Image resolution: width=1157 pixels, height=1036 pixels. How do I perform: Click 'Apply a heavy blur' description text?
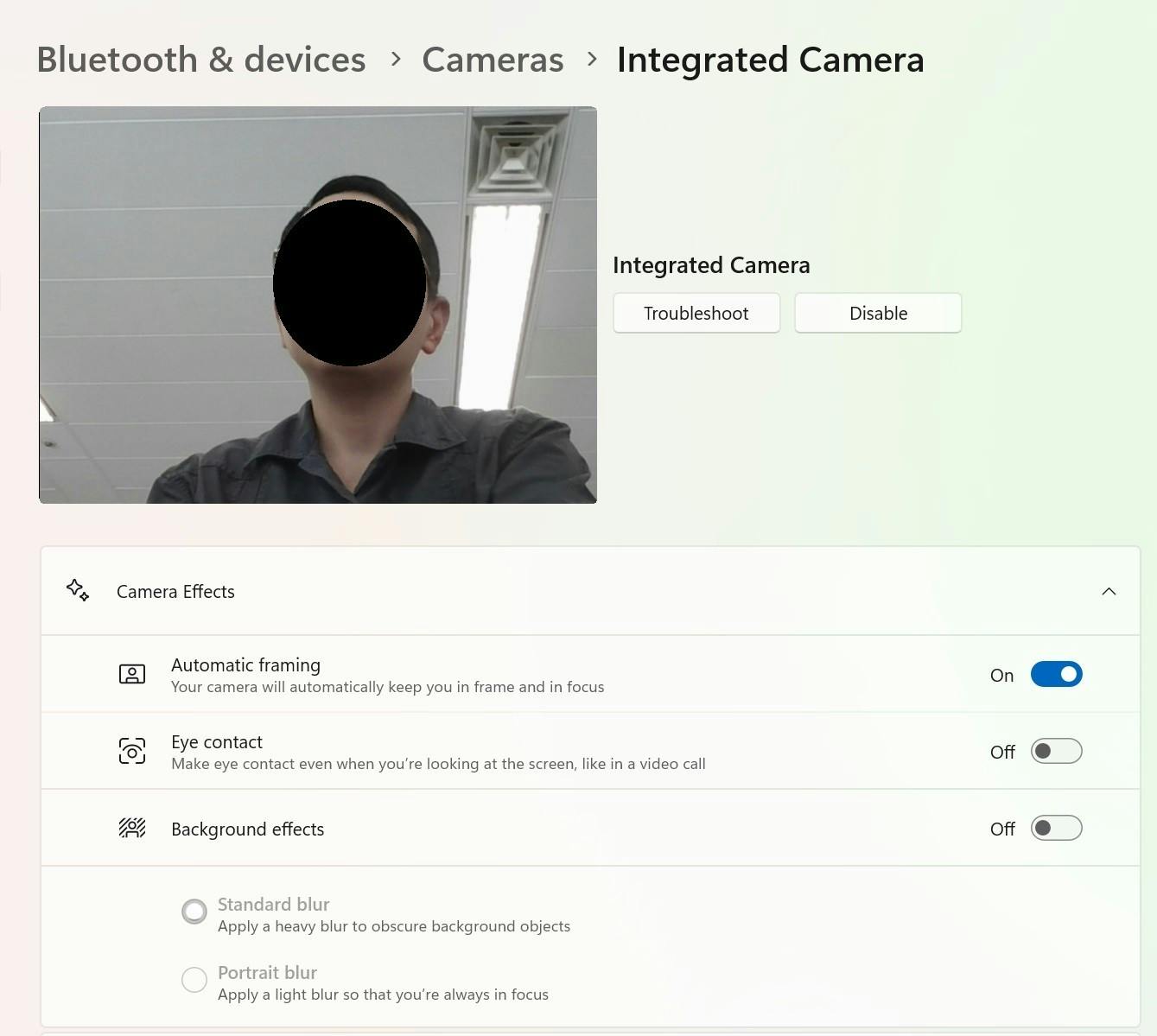(x=394, y=926)
